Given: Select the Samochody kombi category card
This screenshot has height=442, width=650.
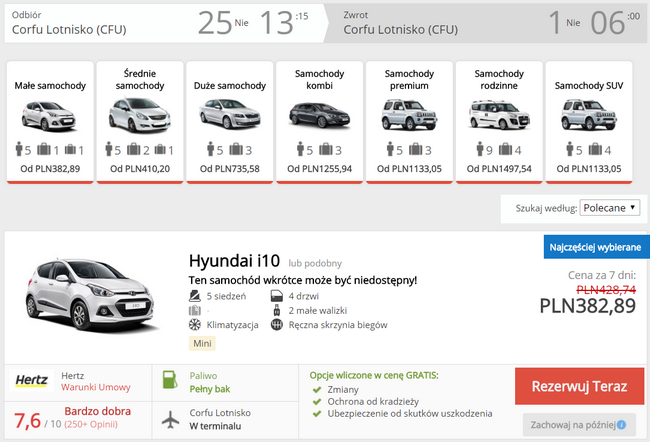Looking at the screenshot, I should [x=320, y=122].
